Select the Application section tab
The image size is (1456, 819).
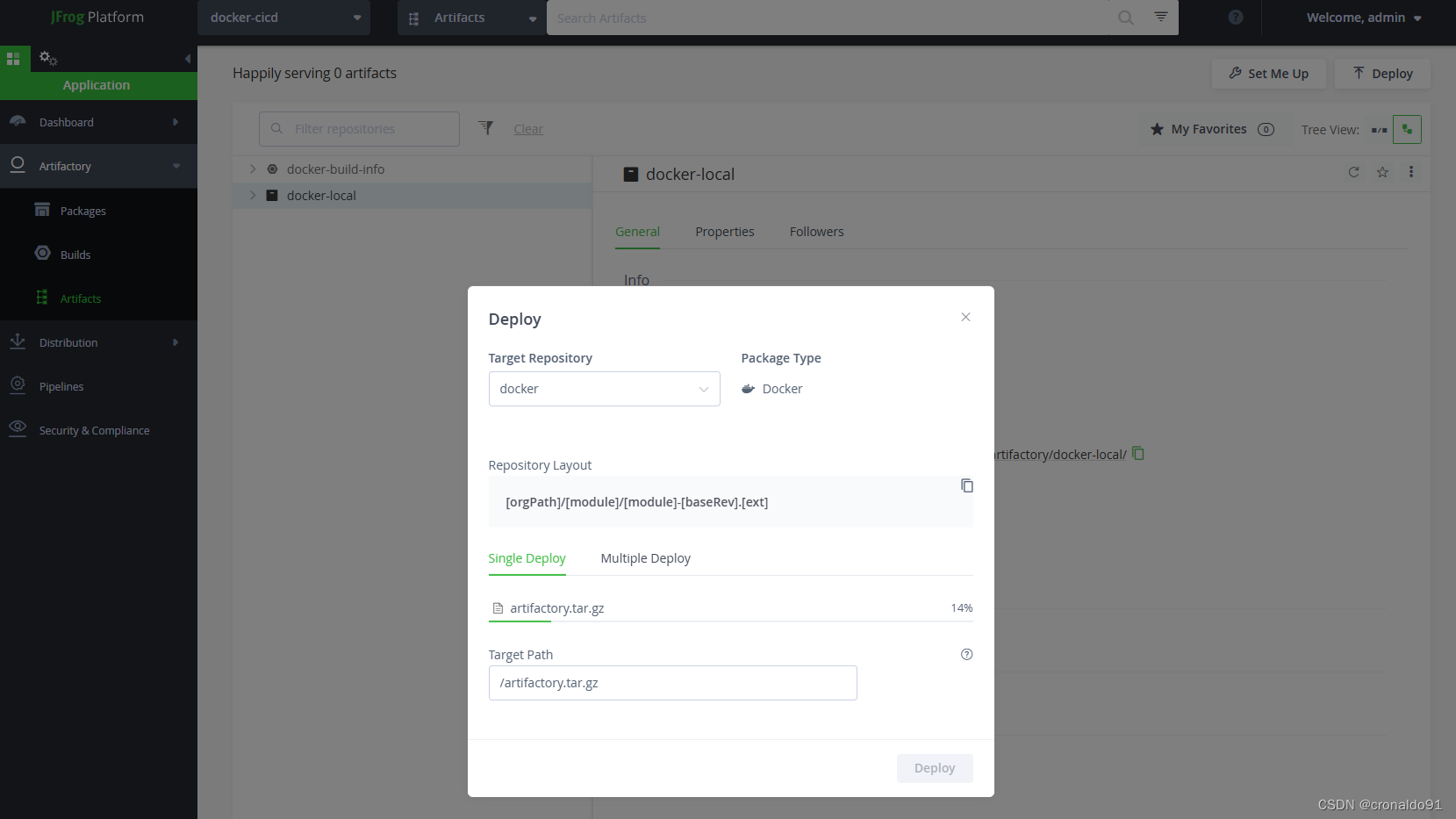[x=98, y=85]
